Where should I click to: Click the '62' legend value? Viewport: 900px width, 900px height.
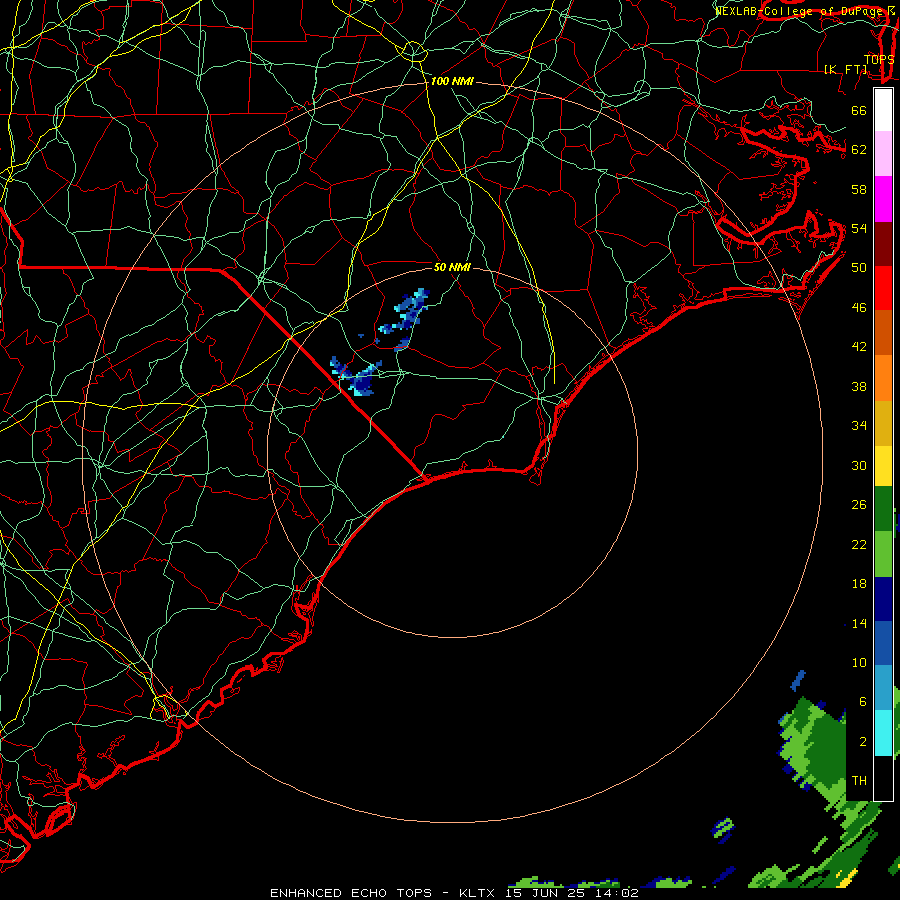click(x=859, y=150)
